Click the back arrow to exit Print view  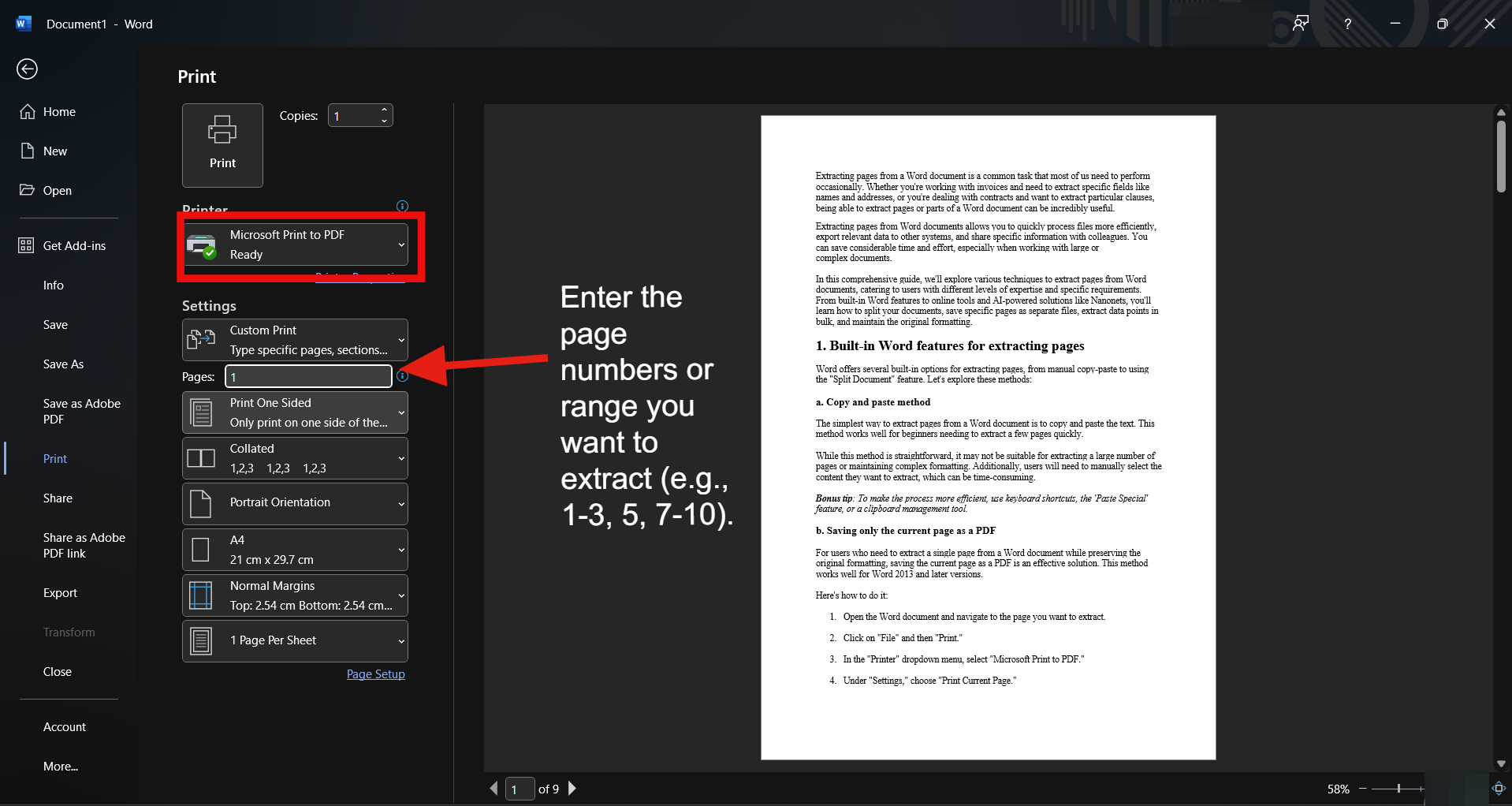tap(27, 69)
